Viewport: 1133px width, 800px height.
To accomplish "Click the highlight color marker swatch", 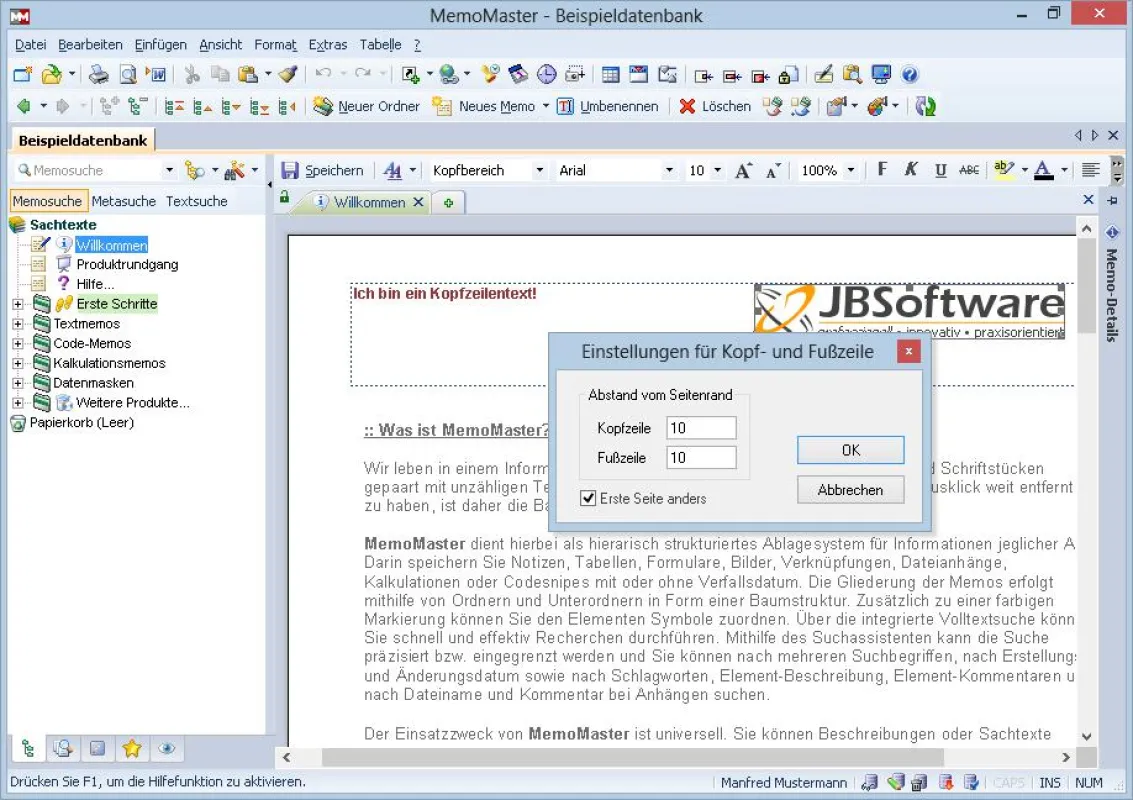I will [x=1004, y=170].
